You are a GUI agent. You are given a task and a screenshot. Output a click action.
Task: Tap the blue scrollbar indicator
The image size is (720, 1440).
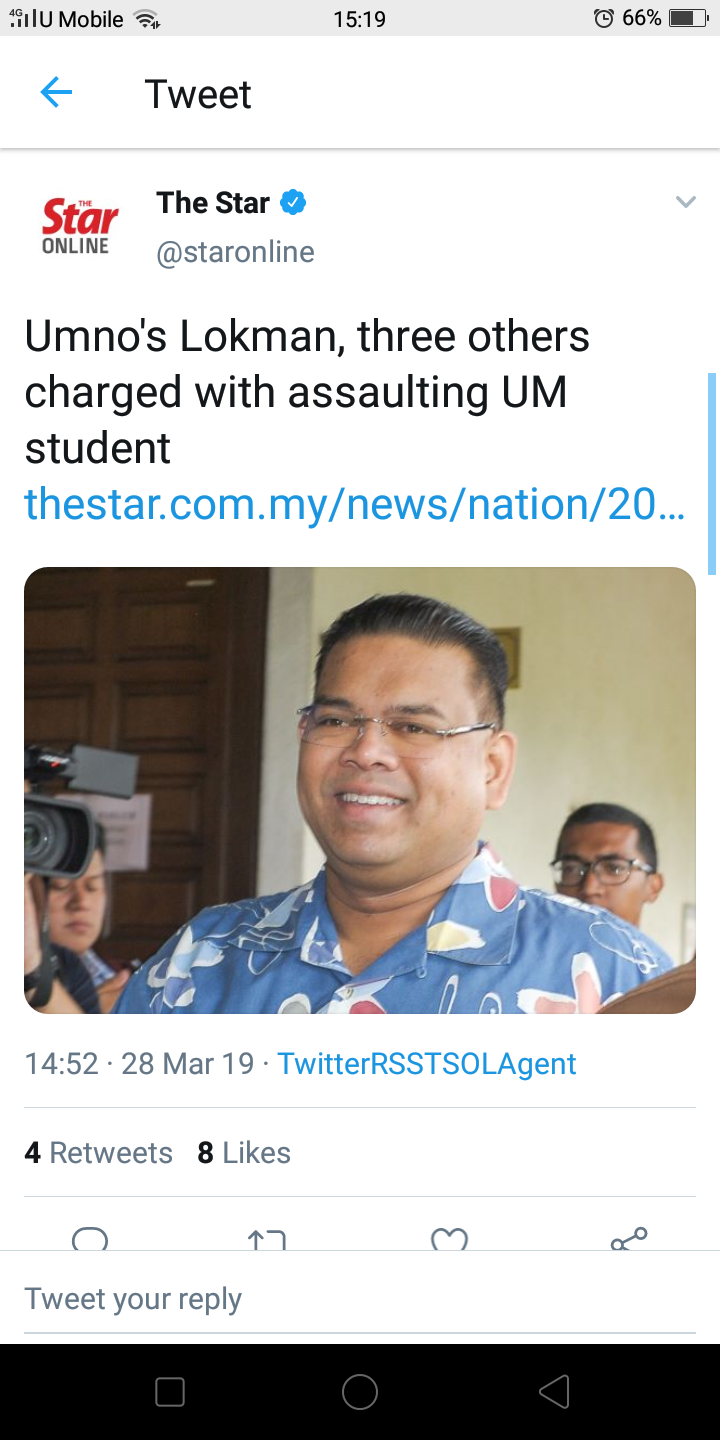(x=712, y=473)
